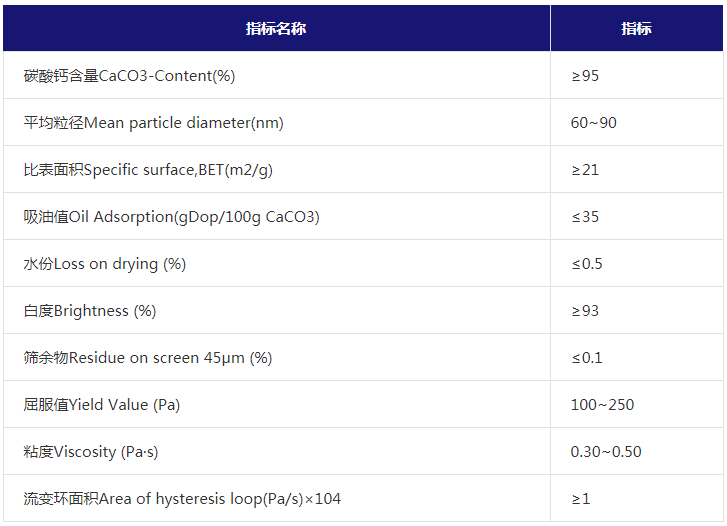Screen dimensions: 727x526
Task: Click the 指标 column header
Action: pos(635,28)
